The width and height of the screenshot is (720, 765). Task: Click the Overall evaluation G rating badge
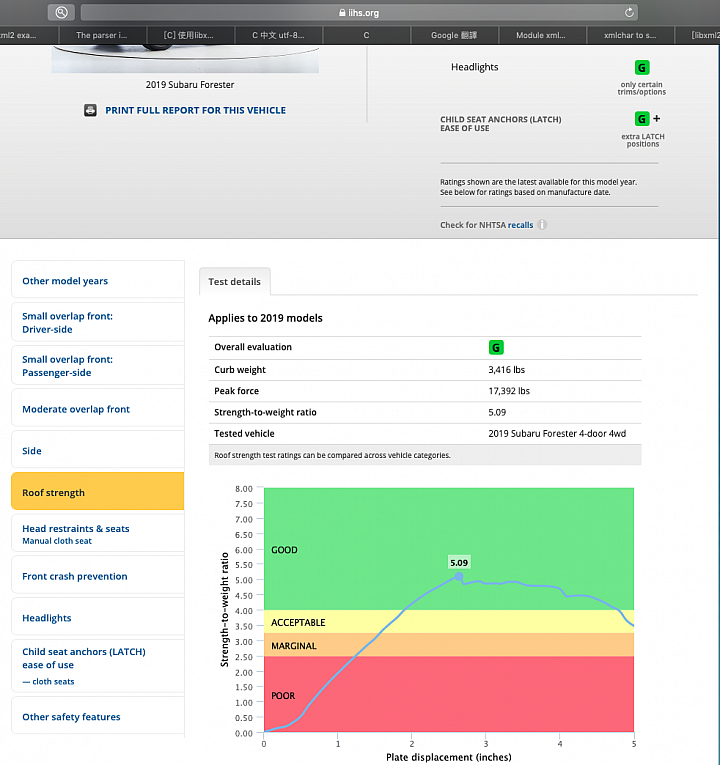(496, 347)
